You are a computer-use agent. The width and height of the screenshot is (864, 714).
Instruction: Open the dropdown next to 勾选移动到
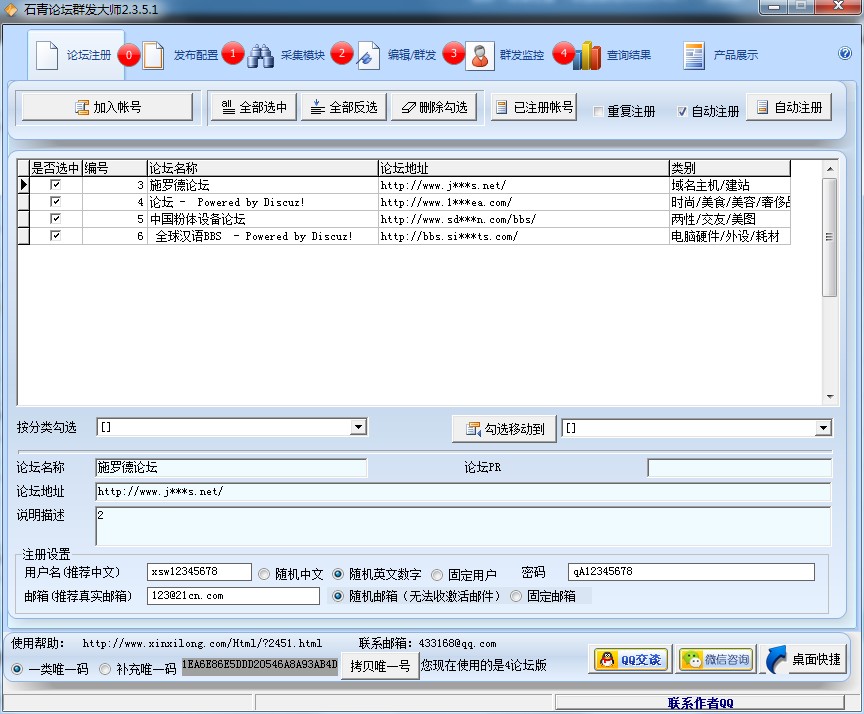tap(823, 428)
